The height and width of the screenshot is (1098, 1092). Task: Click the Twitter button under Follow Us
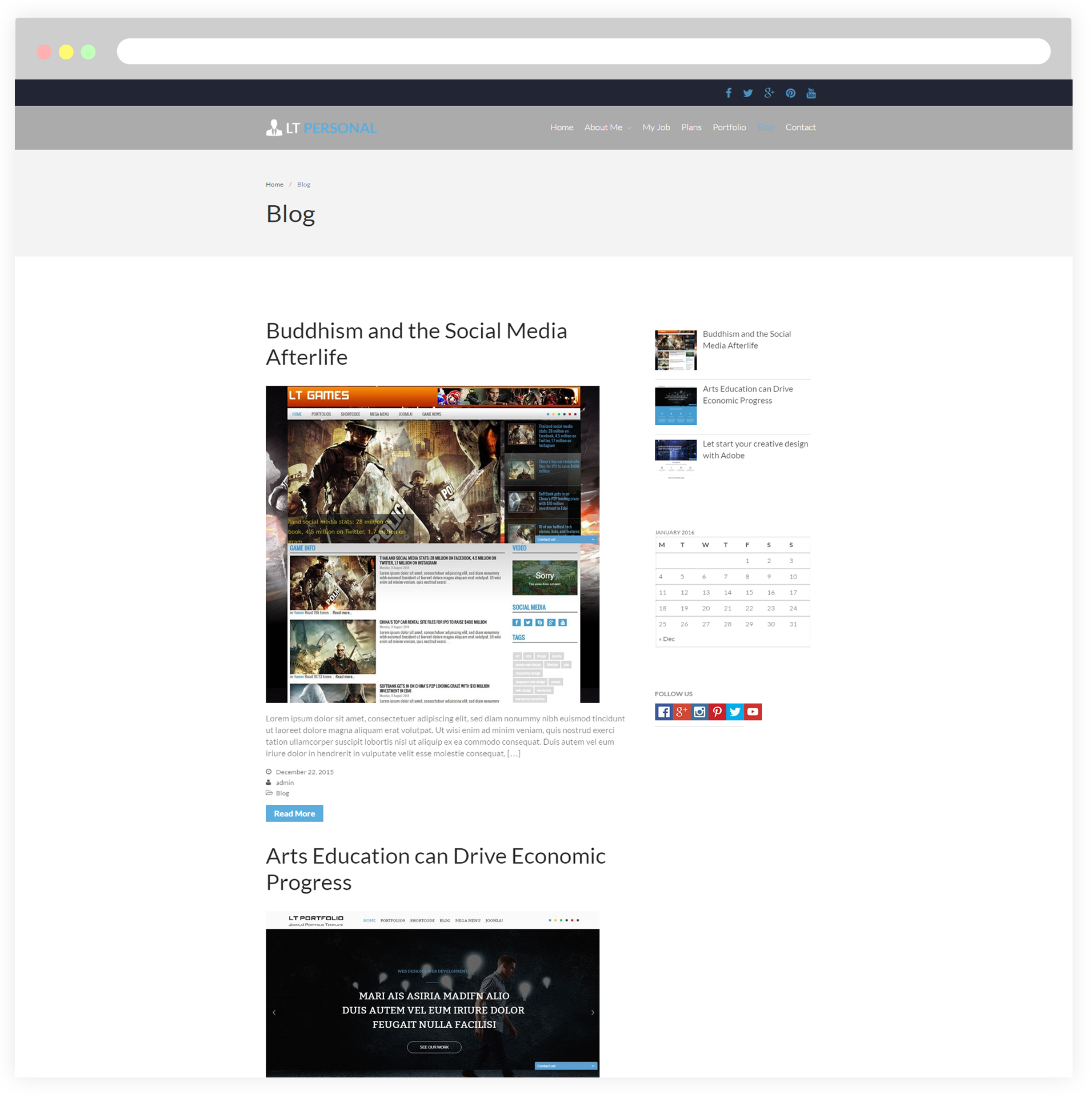pyautogui.click(x=735, y=712)
